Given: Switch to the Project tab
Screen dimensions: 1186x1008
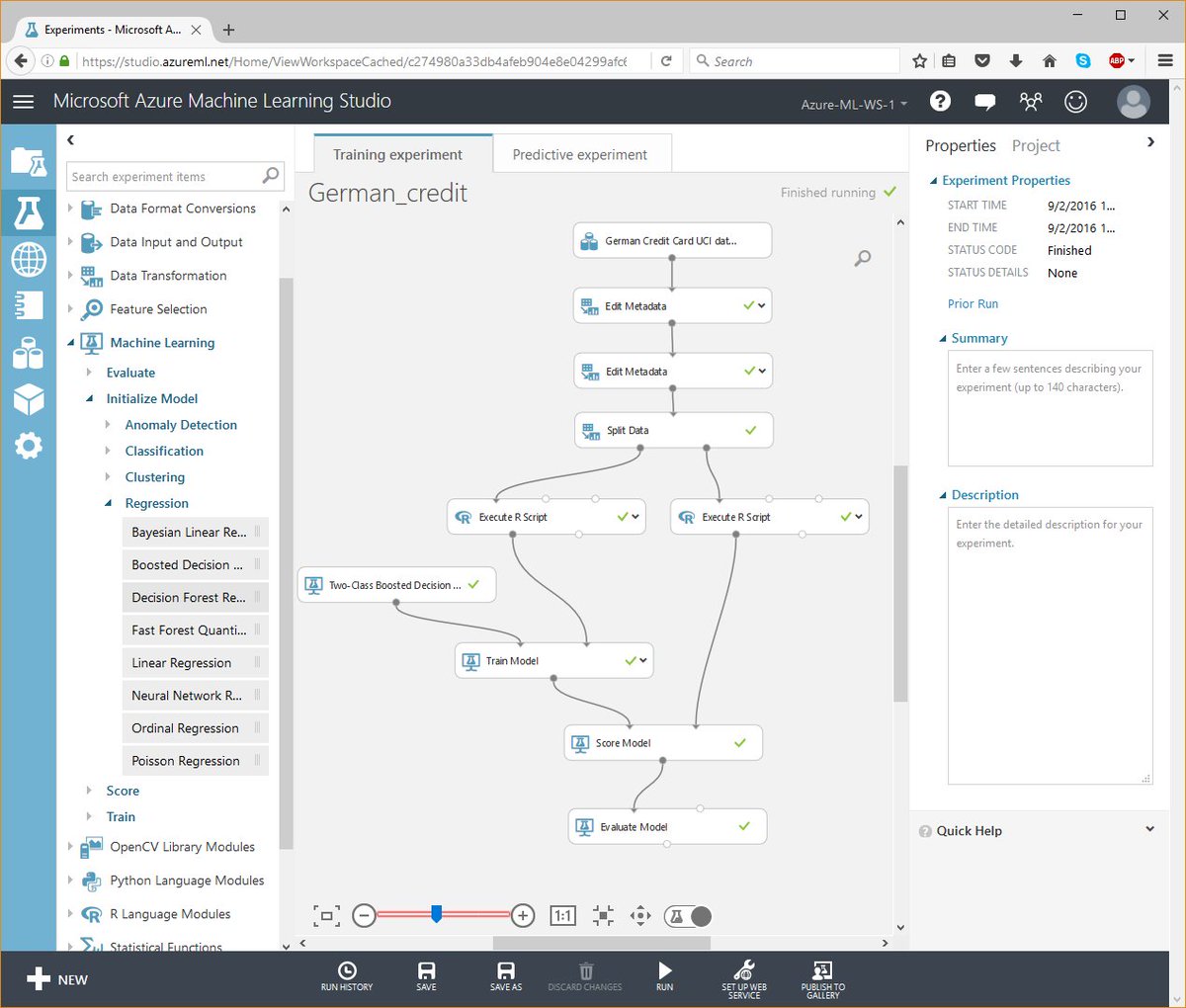Looking at the screenshot, I should pos(1036,145).
